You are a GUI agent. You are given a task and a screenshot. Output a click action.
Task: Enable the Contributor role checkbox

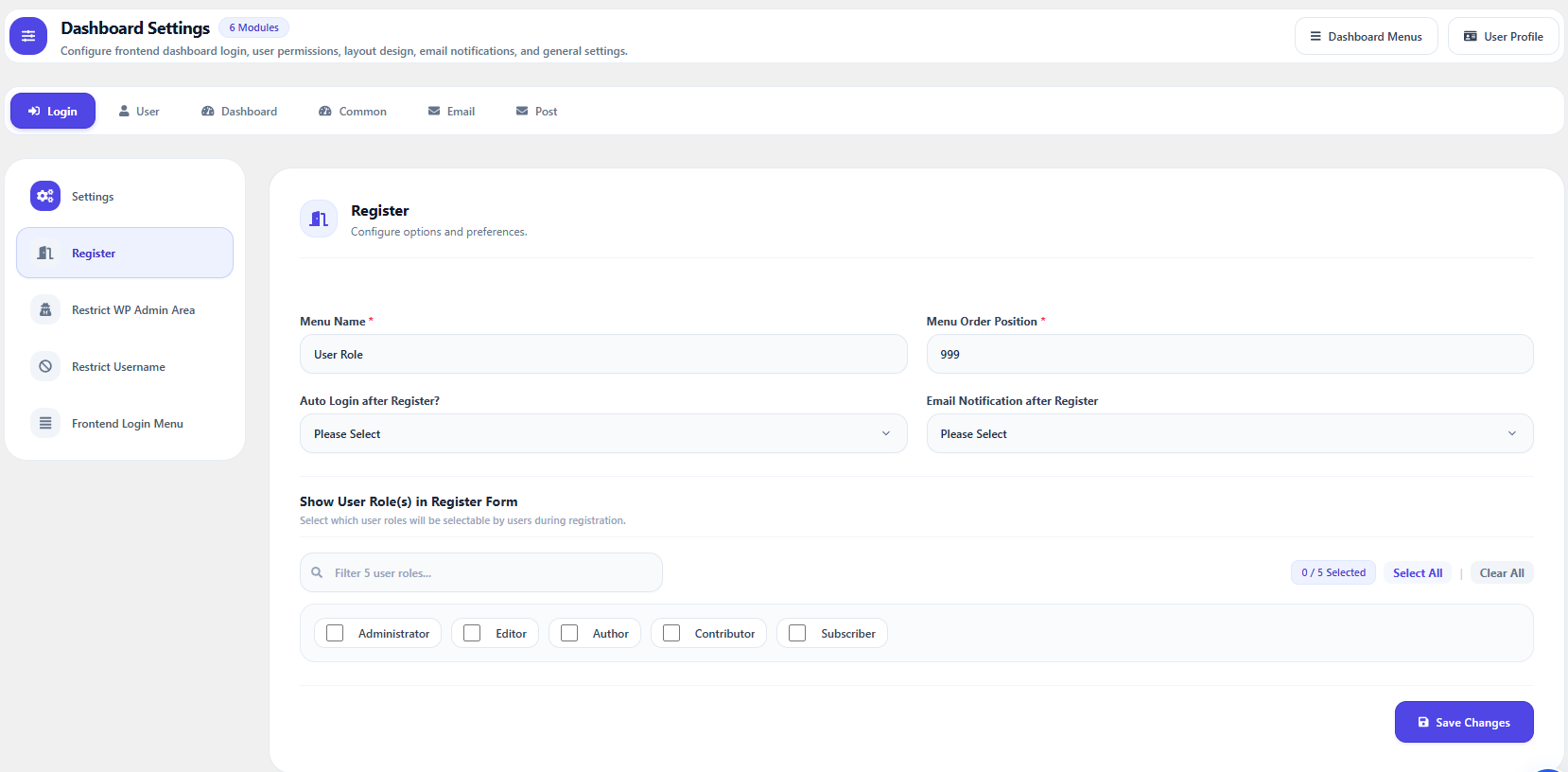671,633
